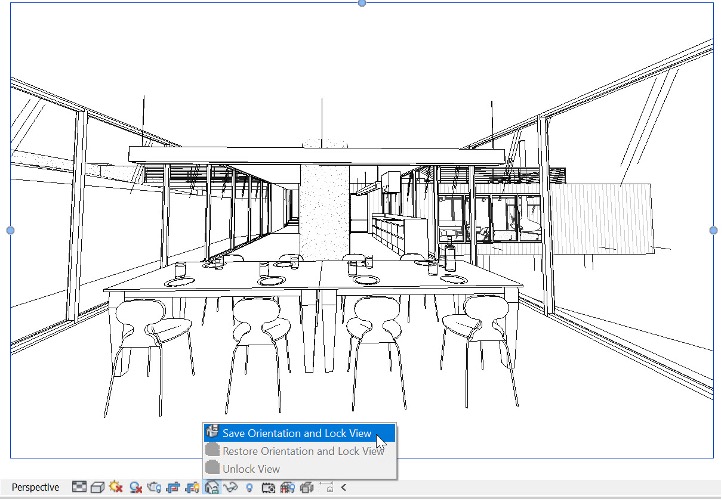722x500 pixels.
Task: Toggle the Reveal Constraints icon
Action: tap(326, 487)
